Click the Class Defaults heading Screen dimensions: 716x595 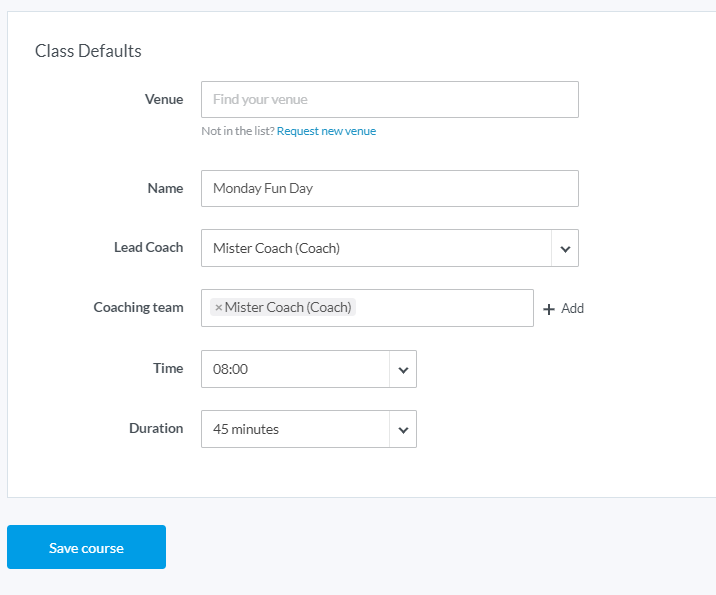[88, 51]
